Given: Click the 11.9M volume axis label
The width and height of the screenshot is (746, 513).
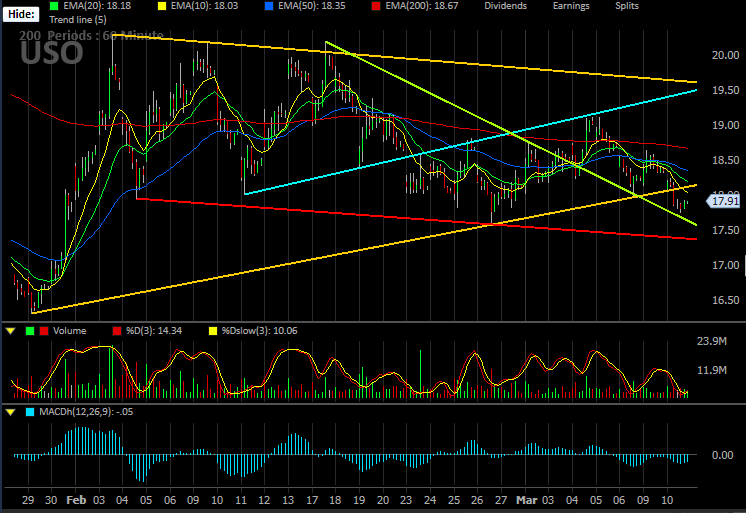Looking at the screenshot, I should 712,370.
